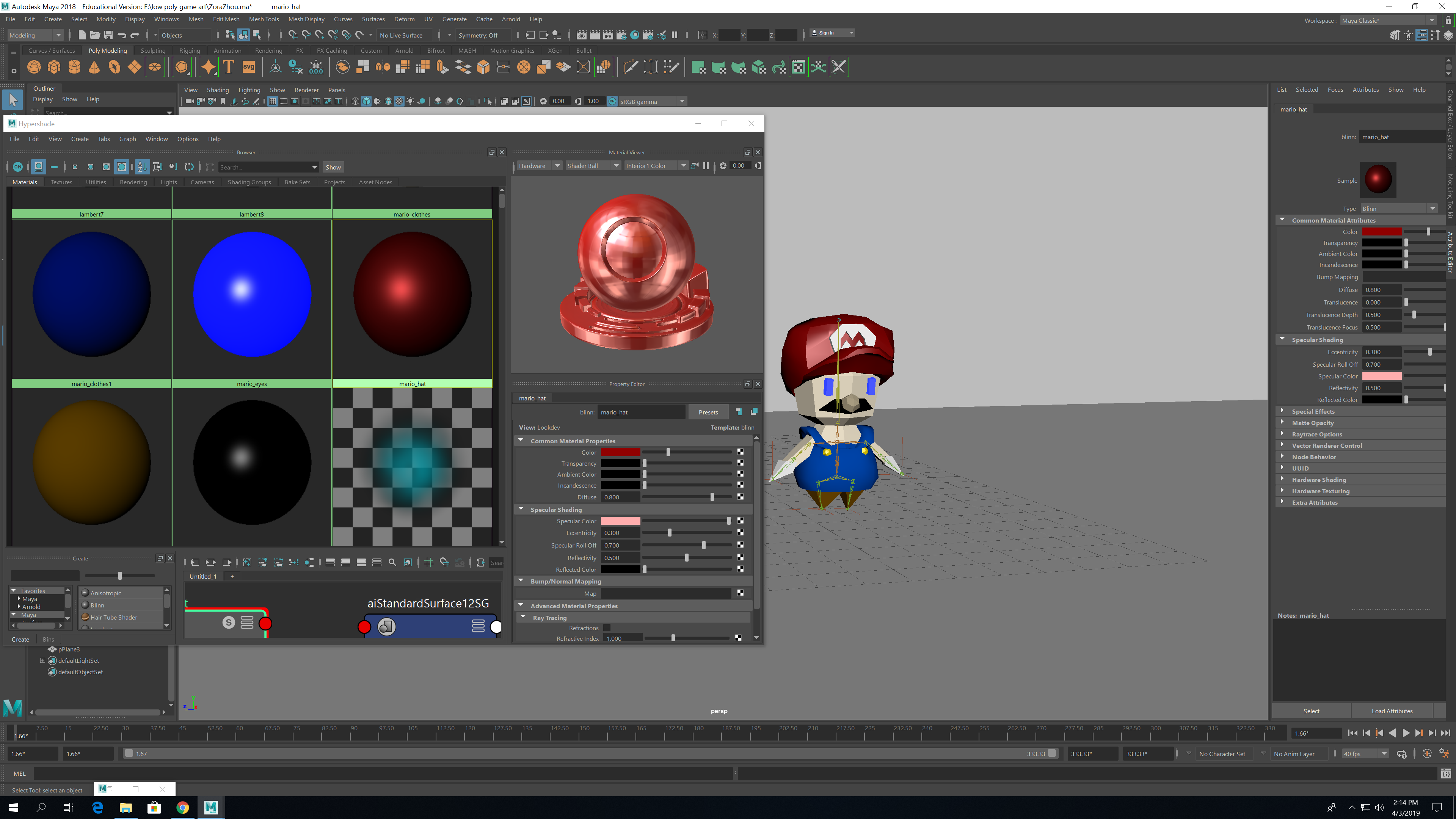Expand the Special Effects section
Viewport: 1456px width, 819px height.
(1312, 411)
